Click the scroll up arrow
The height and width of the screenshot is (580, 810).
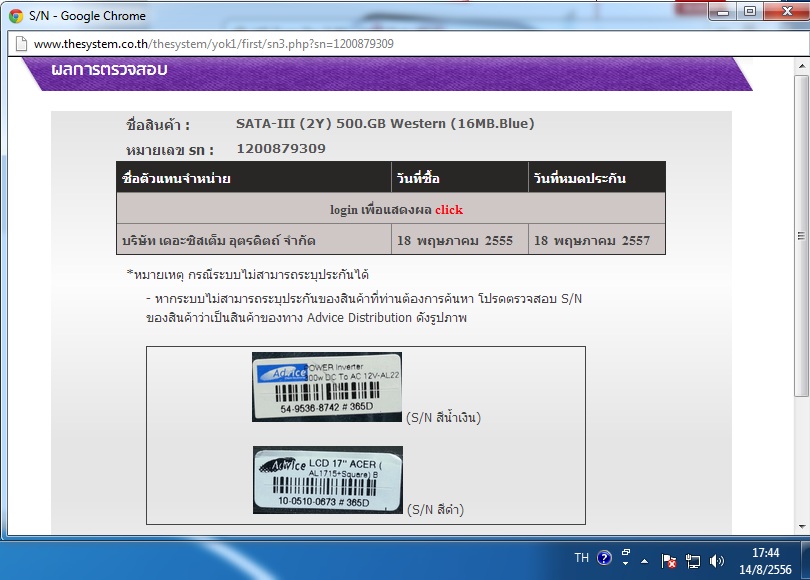(801, 66)
